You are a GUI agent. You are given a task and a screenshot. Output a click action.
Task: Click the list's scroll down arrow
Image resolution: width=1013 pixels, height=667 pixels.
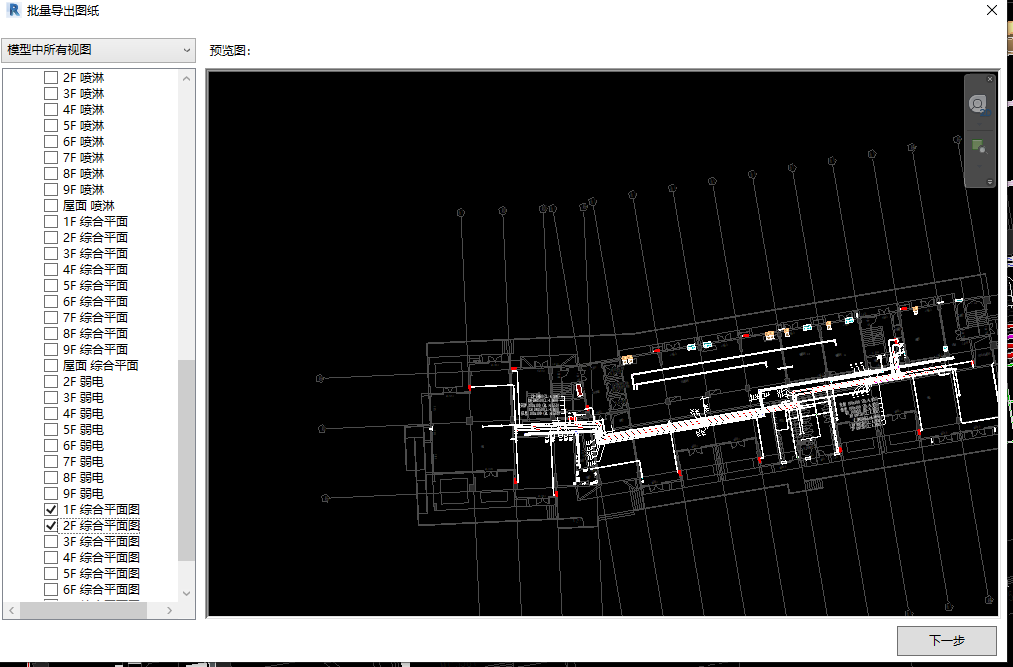[186, 593]
